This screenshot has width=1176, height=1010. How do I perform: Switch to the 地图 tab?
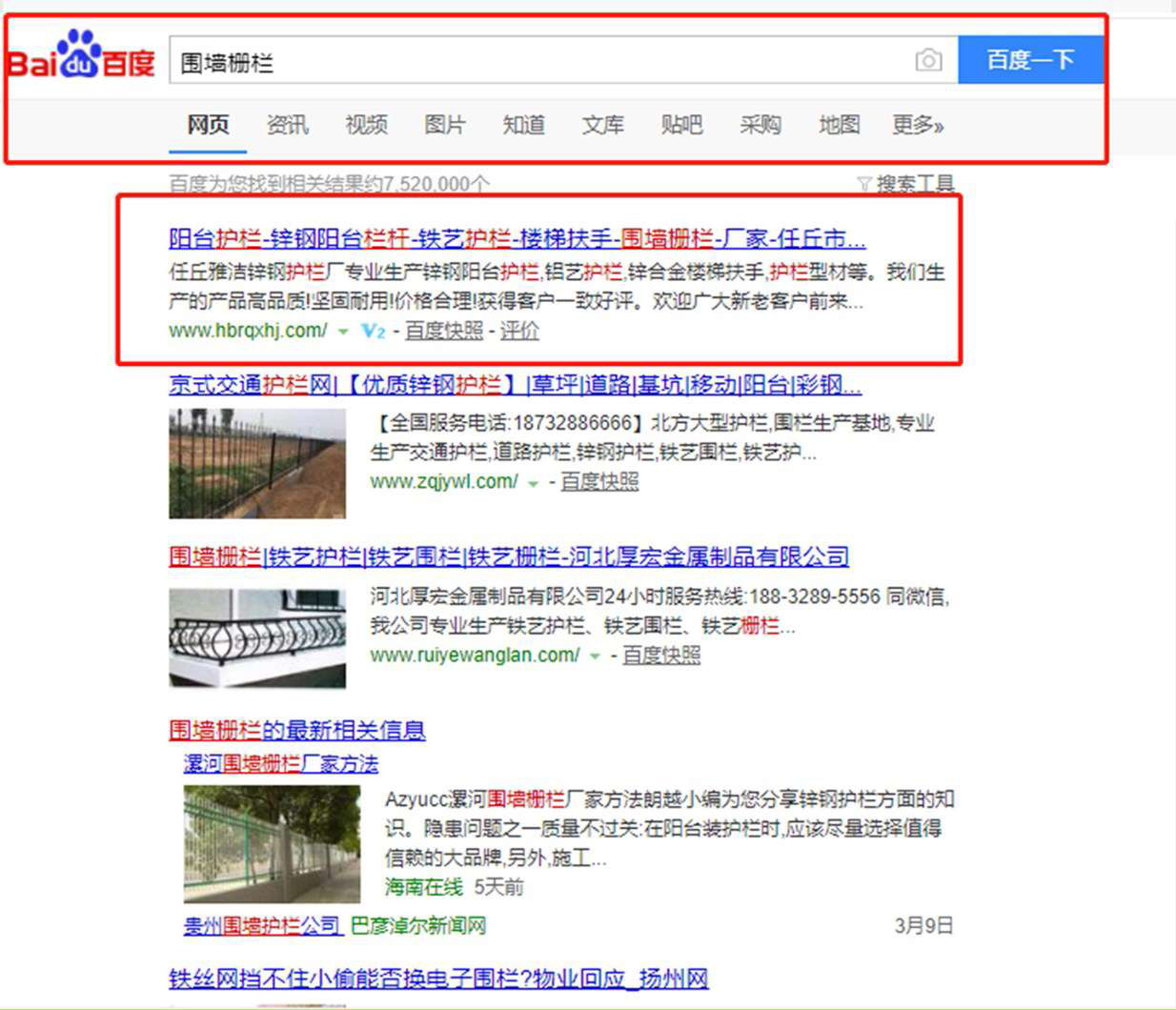(x=840, y=125)
